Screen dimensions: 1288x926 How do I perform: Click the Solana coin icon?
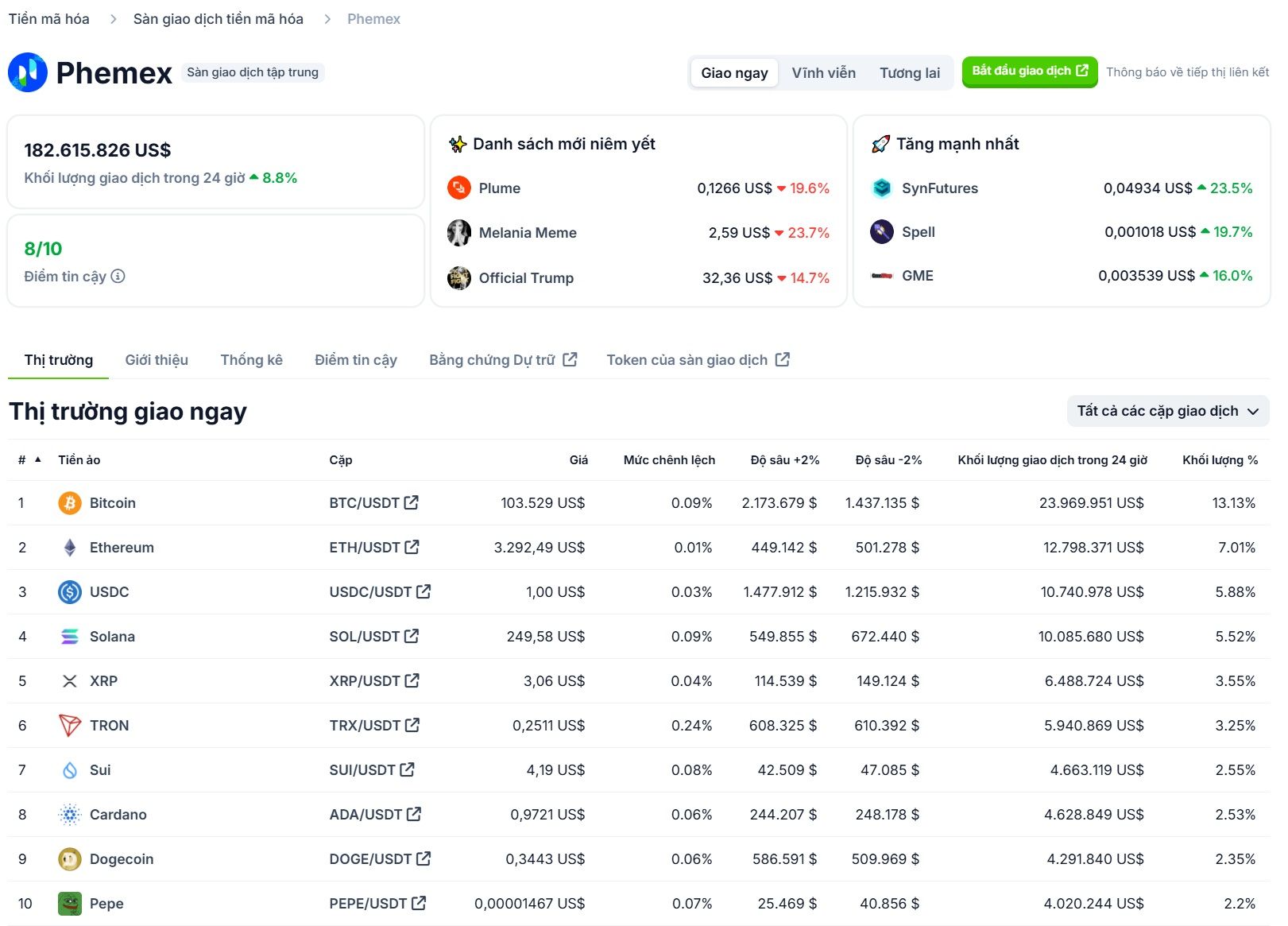point(70,637)
